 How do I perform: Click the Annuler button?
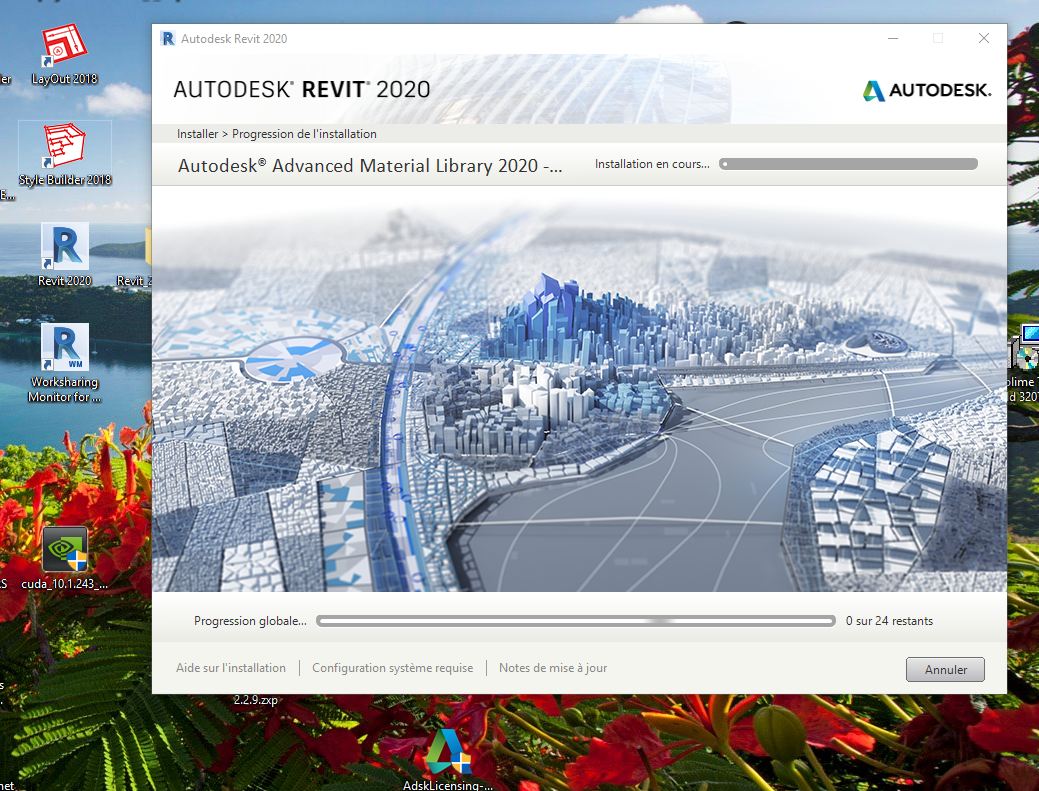click(x=945, y=669)
